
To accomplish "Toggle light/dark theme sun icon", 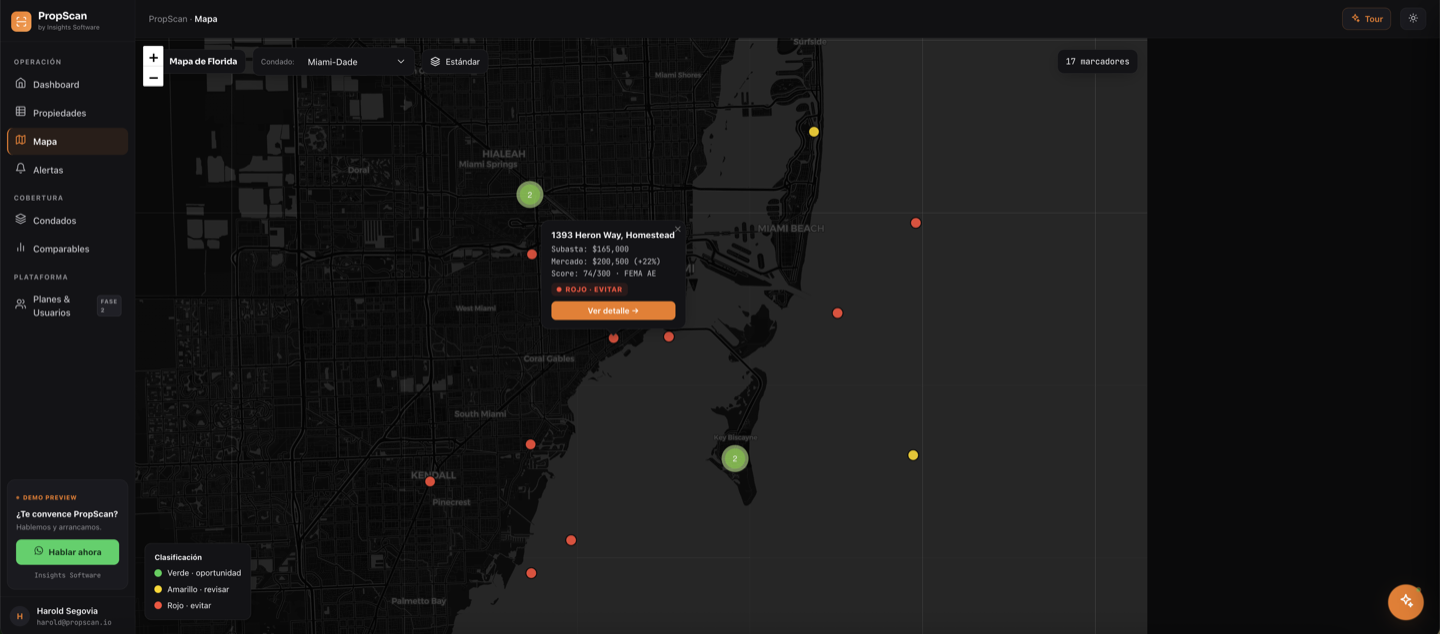I will pos(1413,18).
